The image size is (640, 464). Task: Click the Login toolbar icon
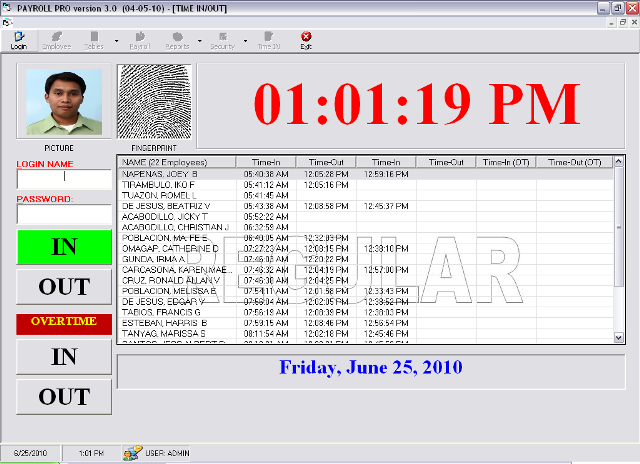[x=19, y=41]
